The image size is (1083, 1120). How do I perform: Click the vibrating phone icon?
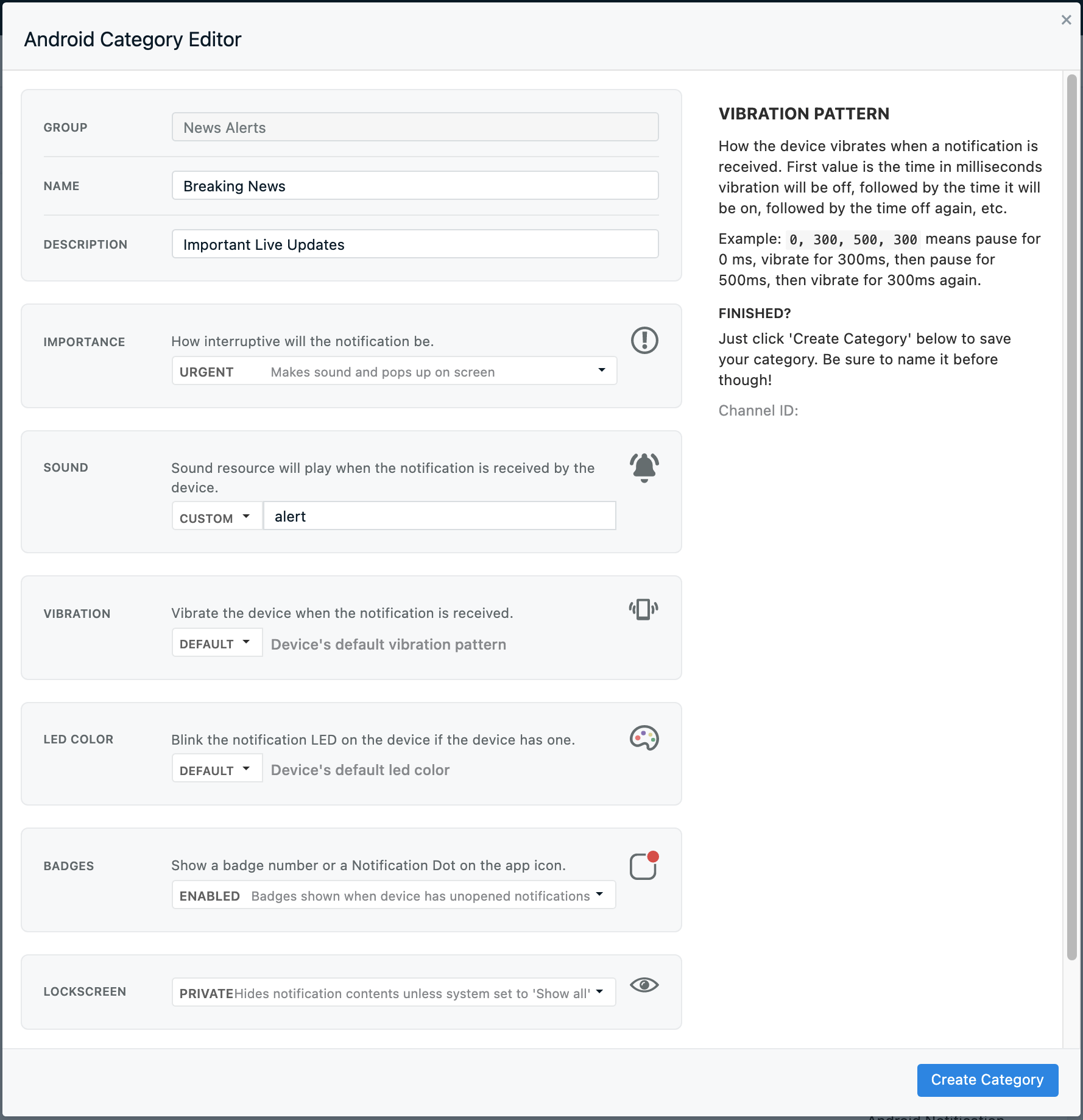pyautogui.click(x=644, y=609)
